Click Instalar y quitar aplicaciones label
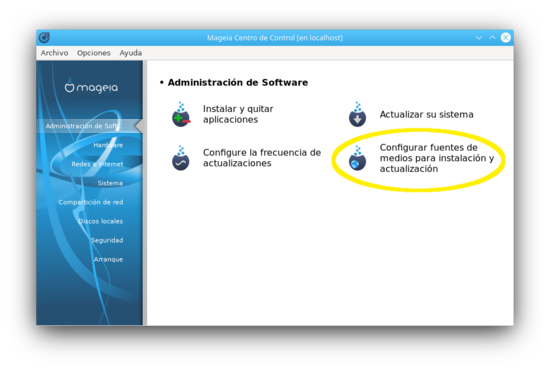Viewport: 550px width, 369px height. point(238,114)
